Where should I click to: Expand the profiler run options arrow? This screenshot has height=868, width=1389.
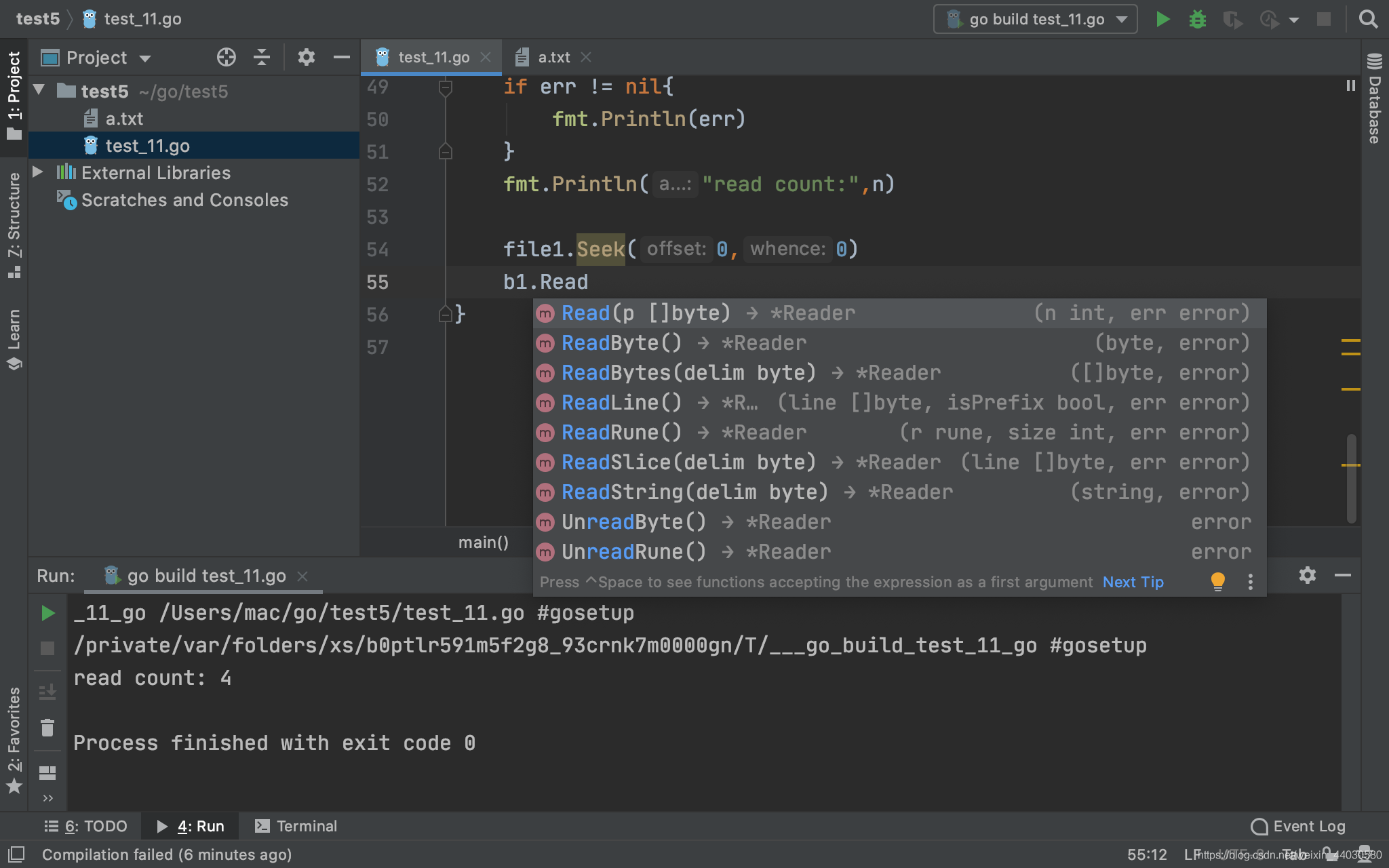coord(1294,20)
